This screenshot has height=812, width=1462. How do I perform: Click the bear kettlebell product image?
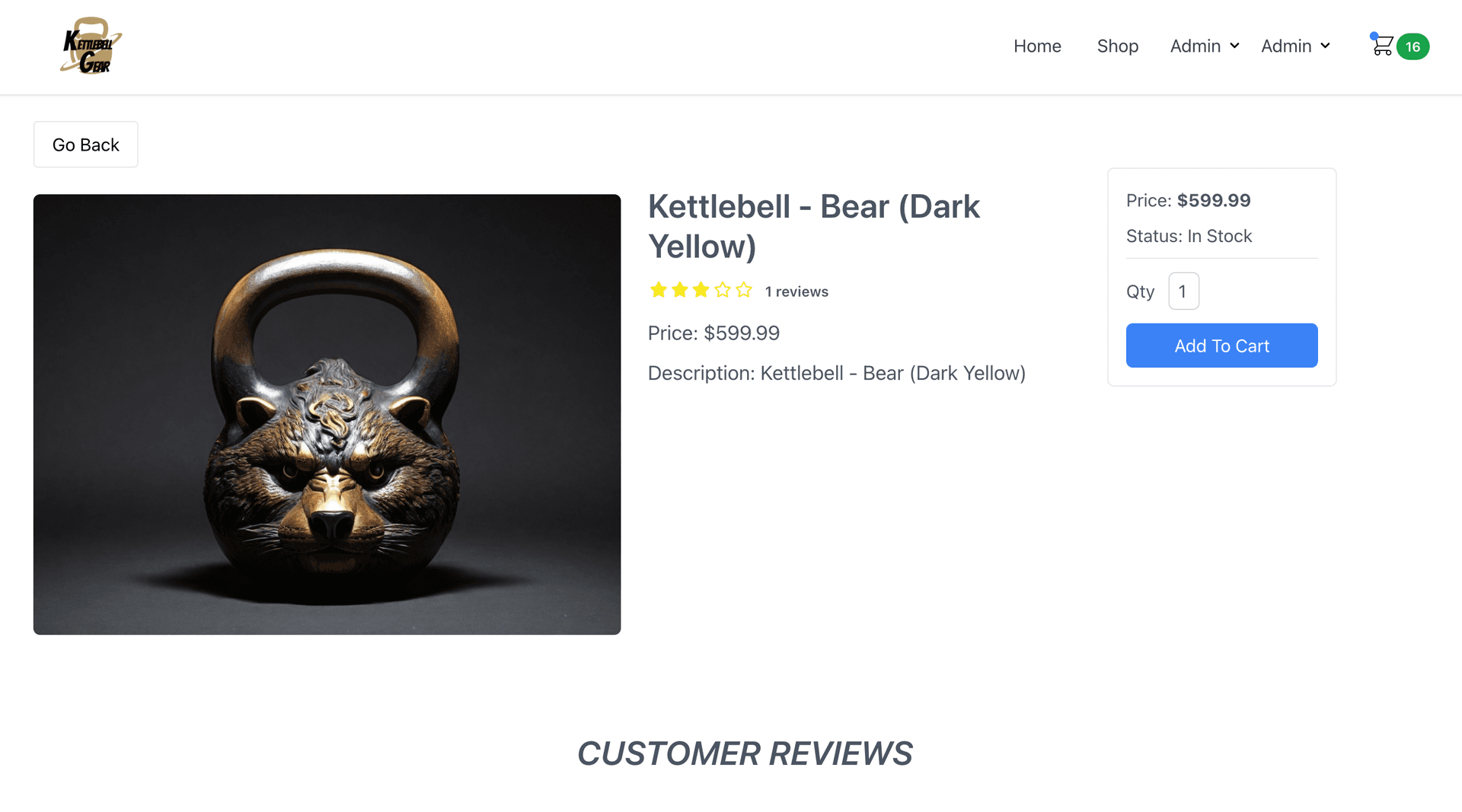[x=327, y=414]
